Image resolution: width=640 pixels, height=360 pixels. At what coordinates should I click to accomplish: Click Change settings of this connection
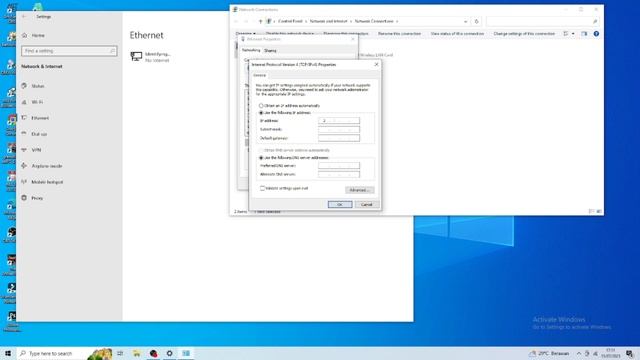pyautogui.click(x=524, y=33)
